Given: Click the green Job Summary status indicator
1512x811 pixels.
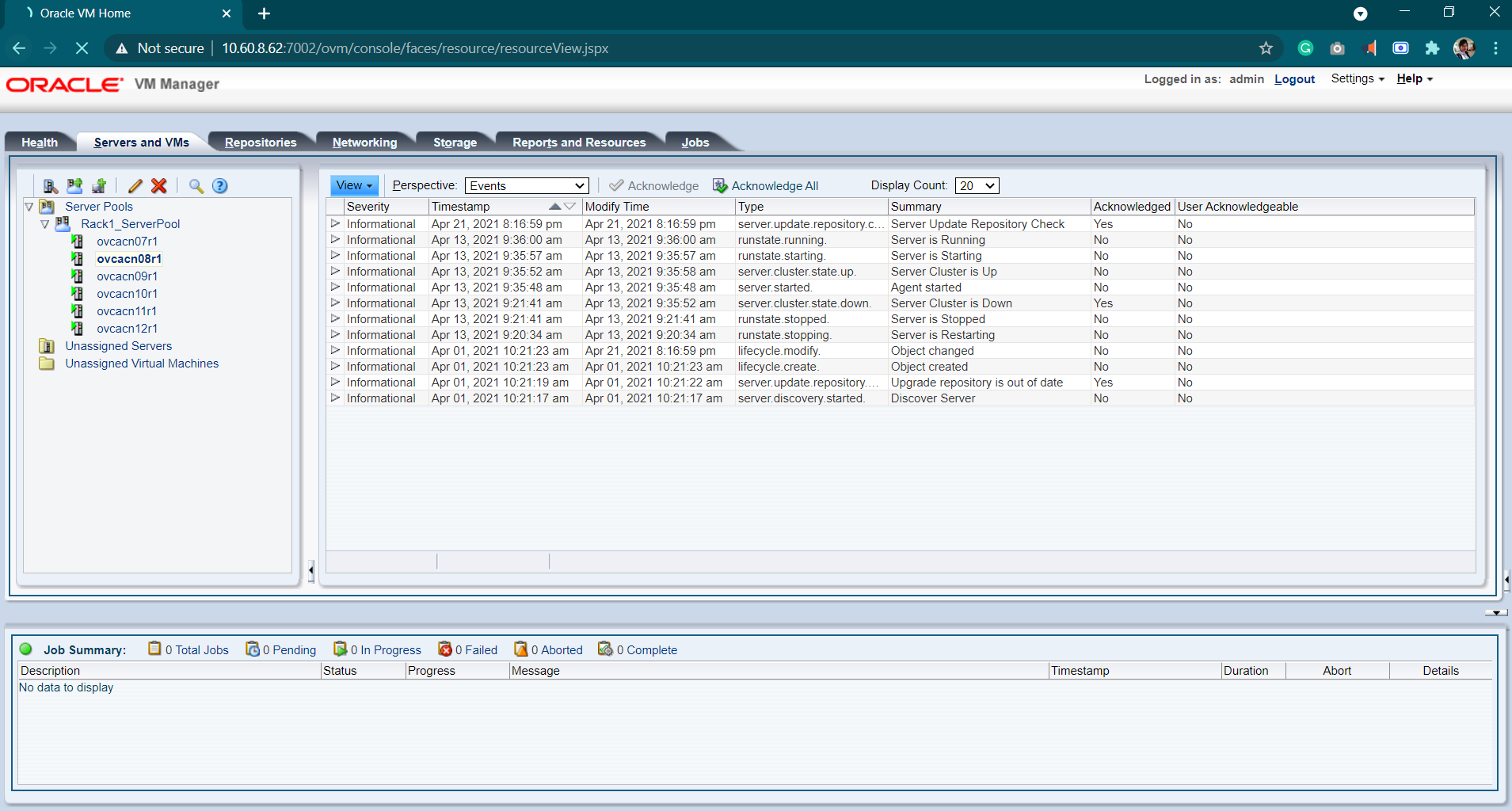Looking at the screenshot, I should [25, 649].
